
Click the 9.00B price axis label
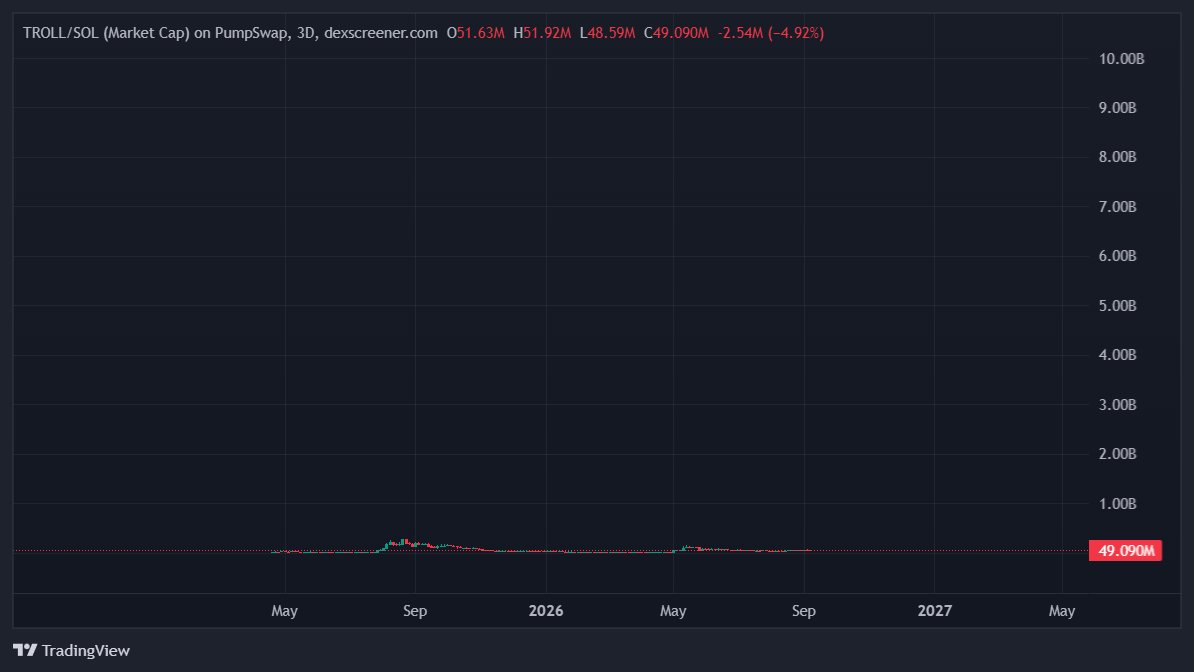(x=1117, y=107)
